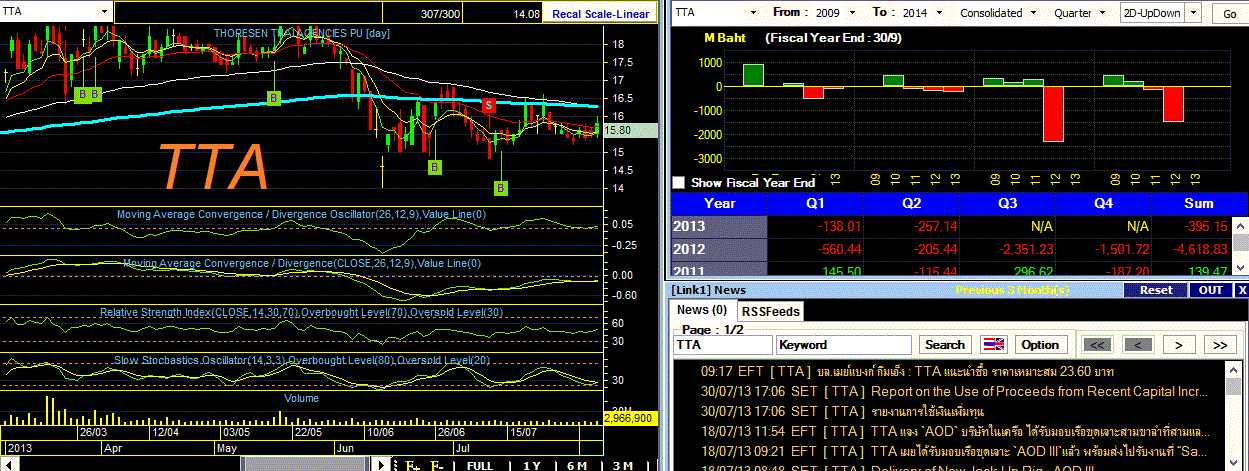Set chart range to 1 Y

pos(532,465)
